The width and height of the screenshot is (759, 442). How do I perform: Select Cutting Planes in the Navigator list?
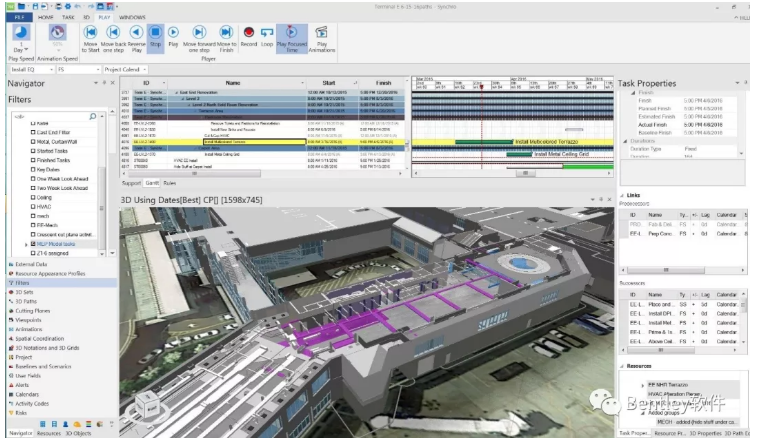click(x=32, y=311)
